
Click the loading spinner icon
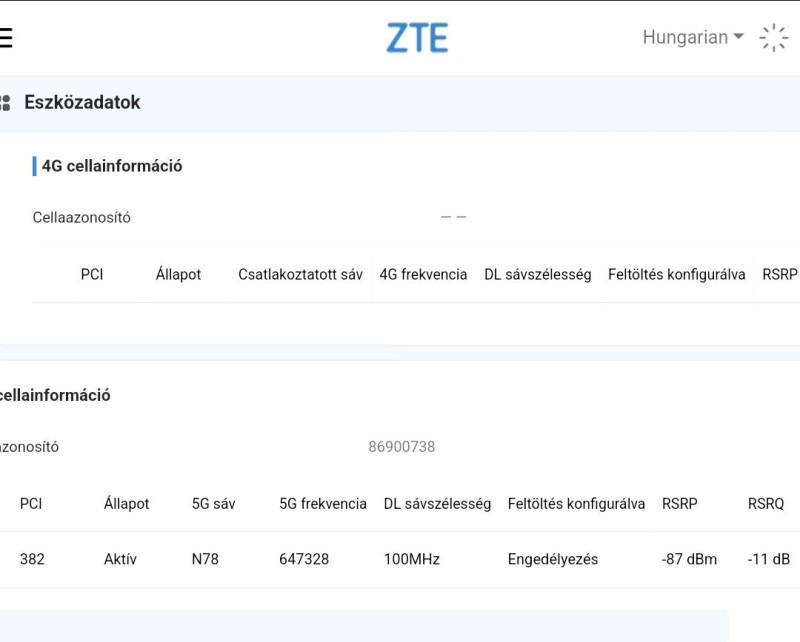point(774,38)
